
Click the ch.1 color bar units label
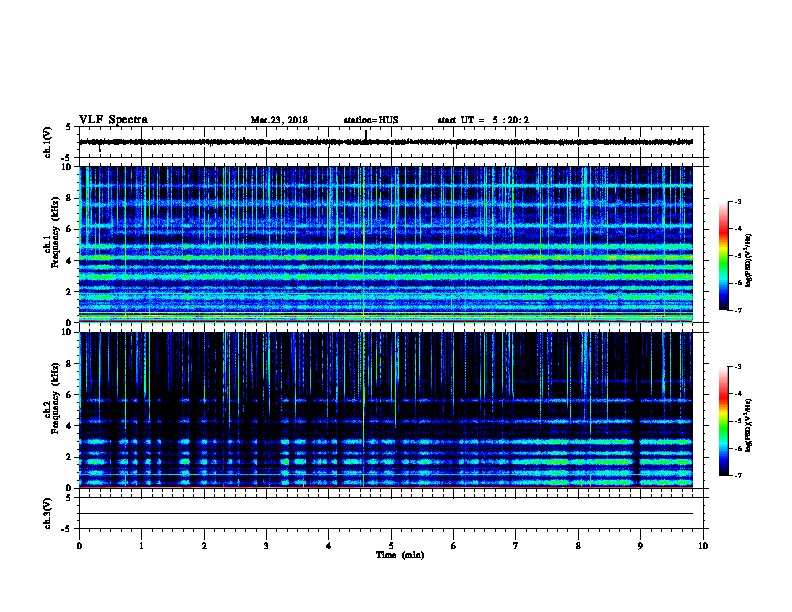coord(749,260)
